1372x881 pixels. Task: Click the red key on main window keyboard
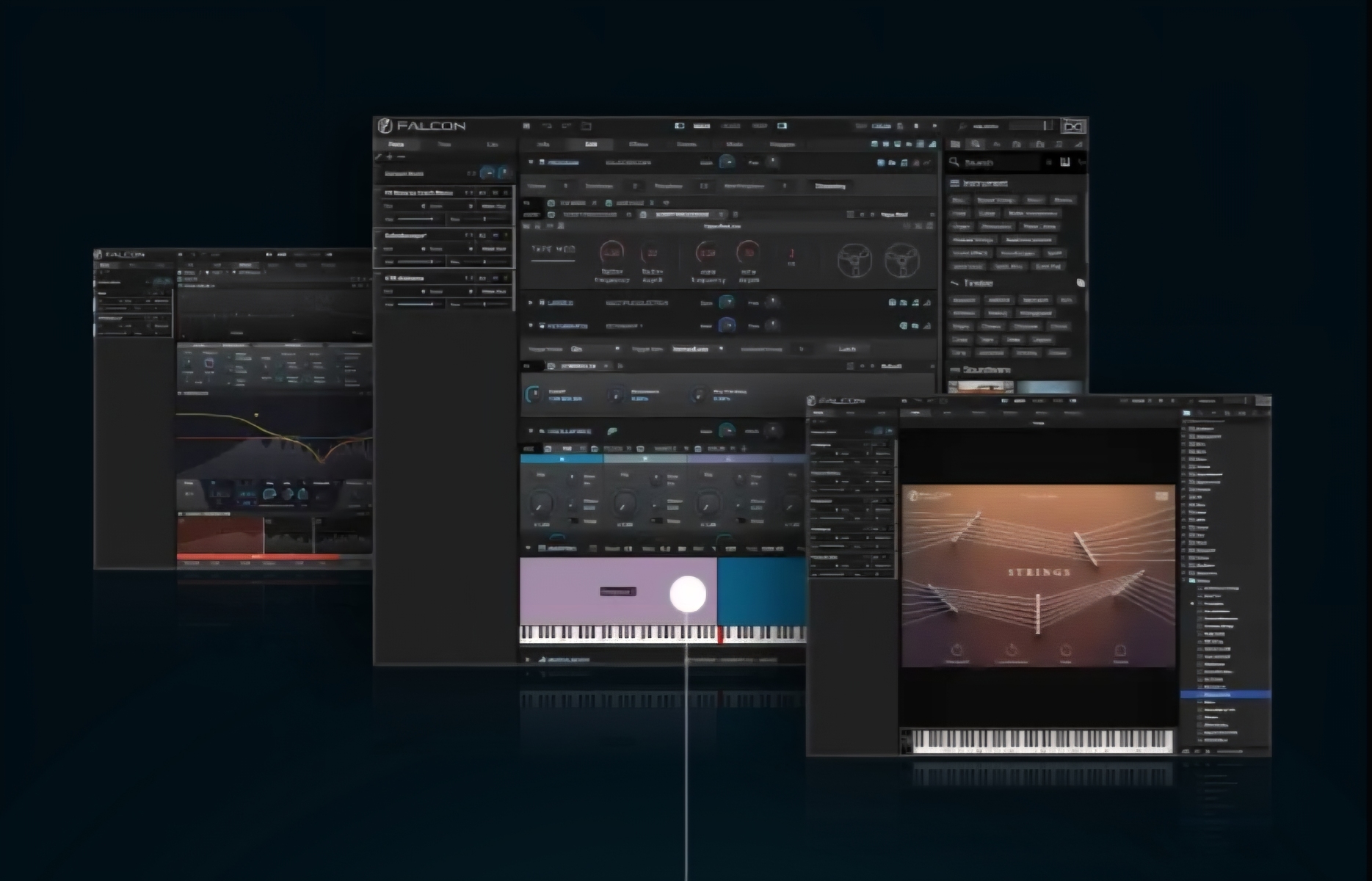point(721,634)
